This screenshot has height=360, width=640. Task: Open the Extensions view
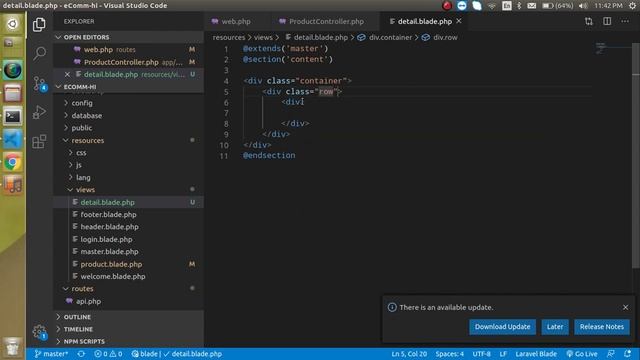coord(39,141)
